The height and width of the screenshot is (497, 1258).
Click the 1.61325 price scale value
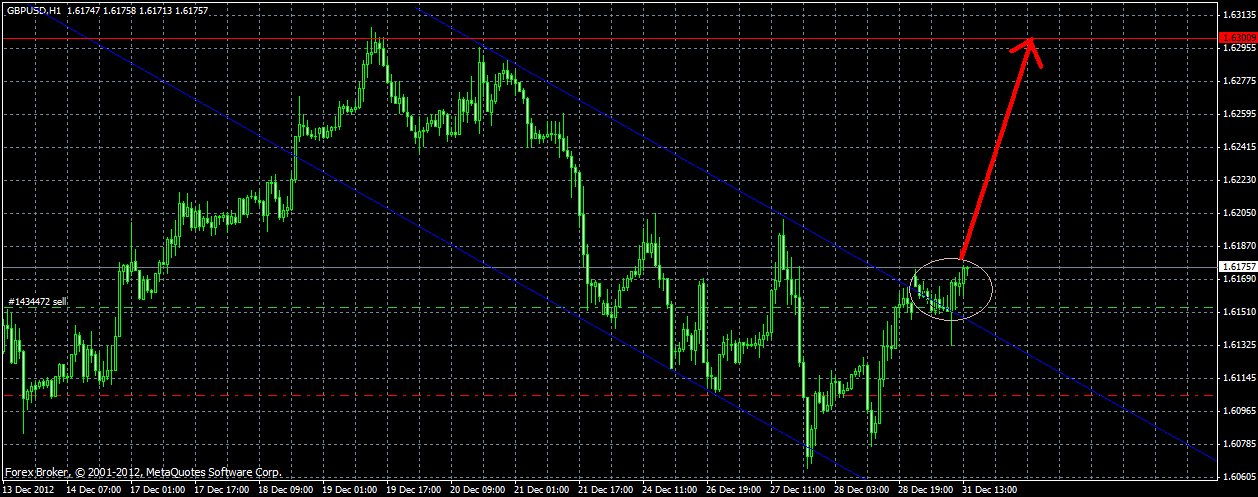(x=1238, y=344)
